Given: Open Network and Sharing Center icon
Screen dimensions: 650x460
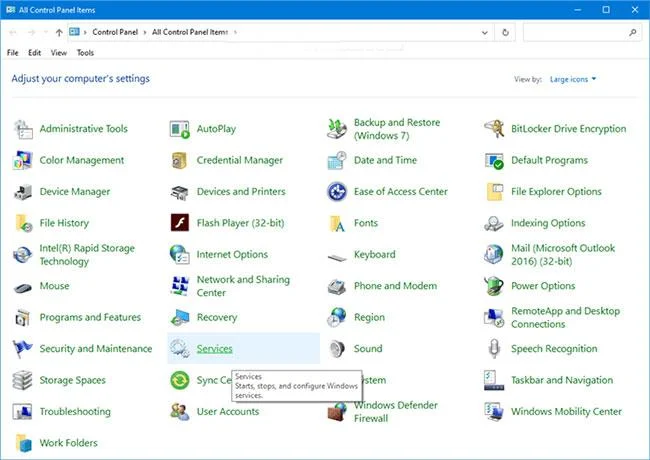Looking at the screenshot, I should [x=180, y=286].
